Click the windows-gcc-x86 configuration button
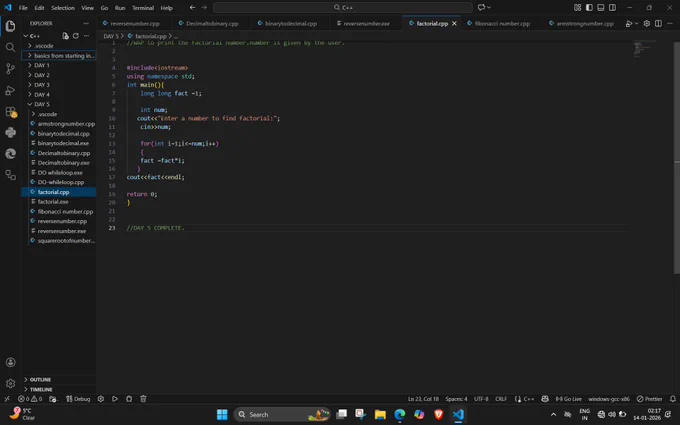The image size is (680, 425). tap(609, 399)
